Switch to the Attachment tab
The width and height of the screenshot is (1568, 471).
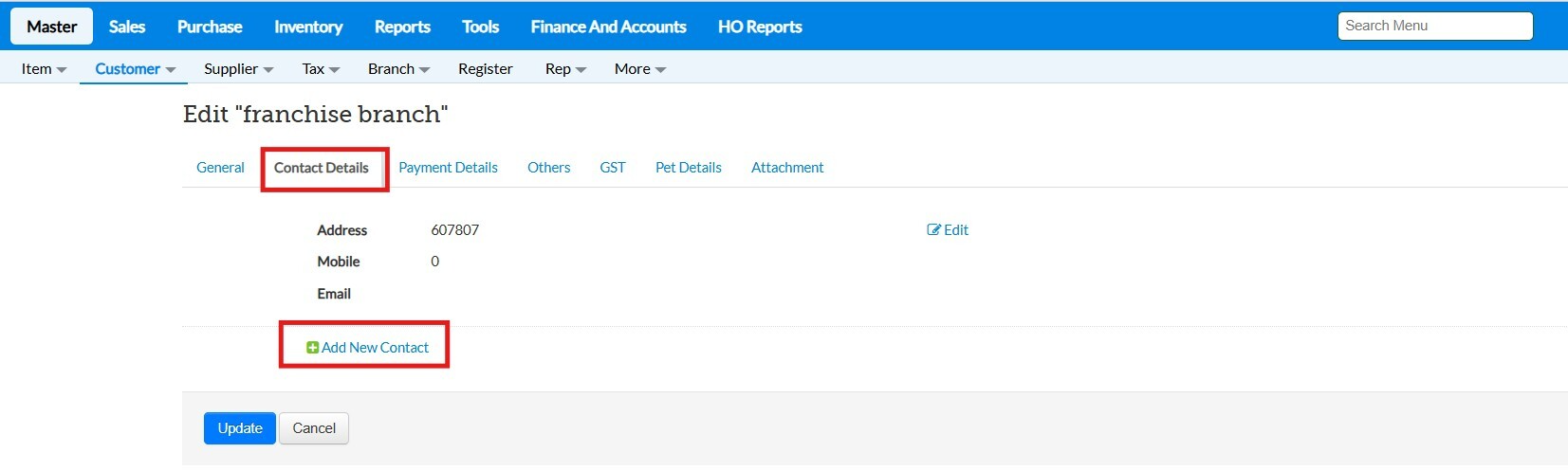[787, 168]
